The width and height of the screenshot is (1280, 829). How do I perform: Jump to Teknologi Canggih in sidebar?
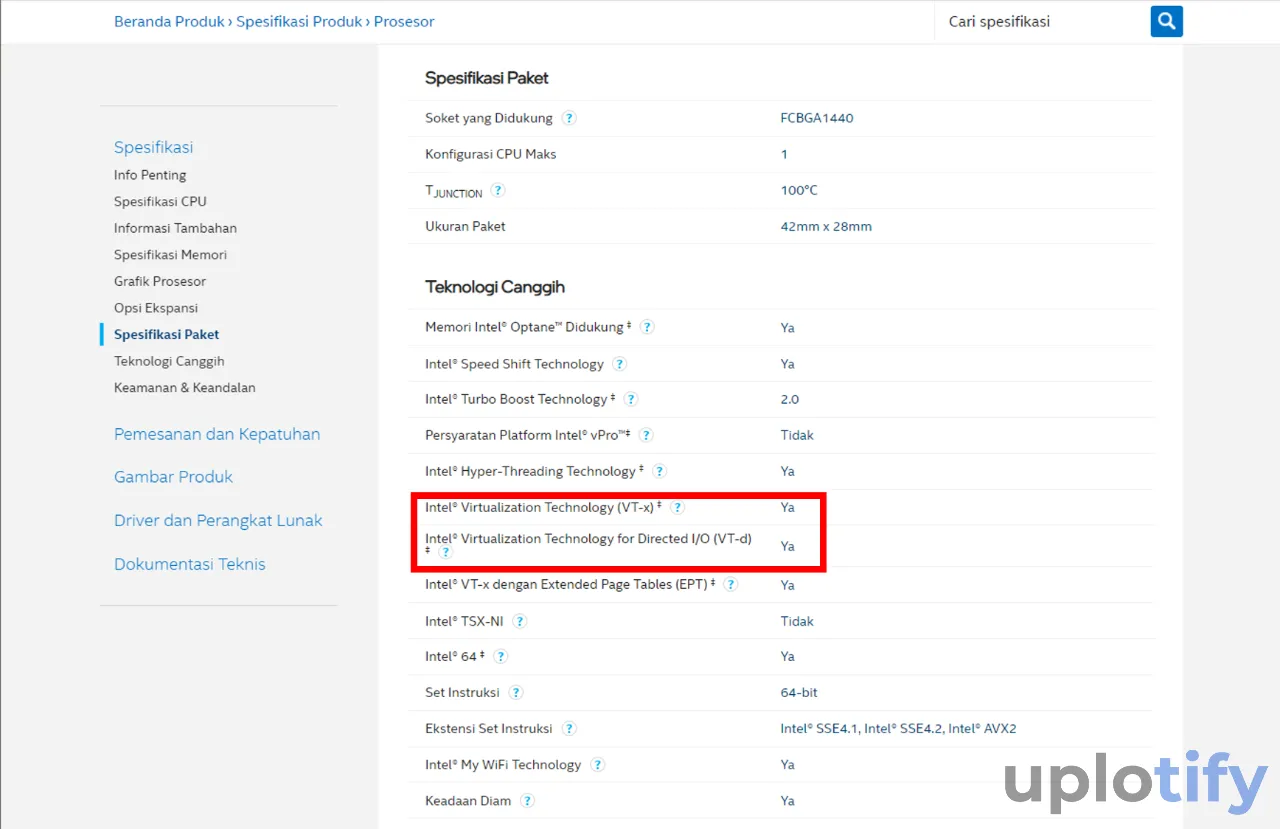169,361
